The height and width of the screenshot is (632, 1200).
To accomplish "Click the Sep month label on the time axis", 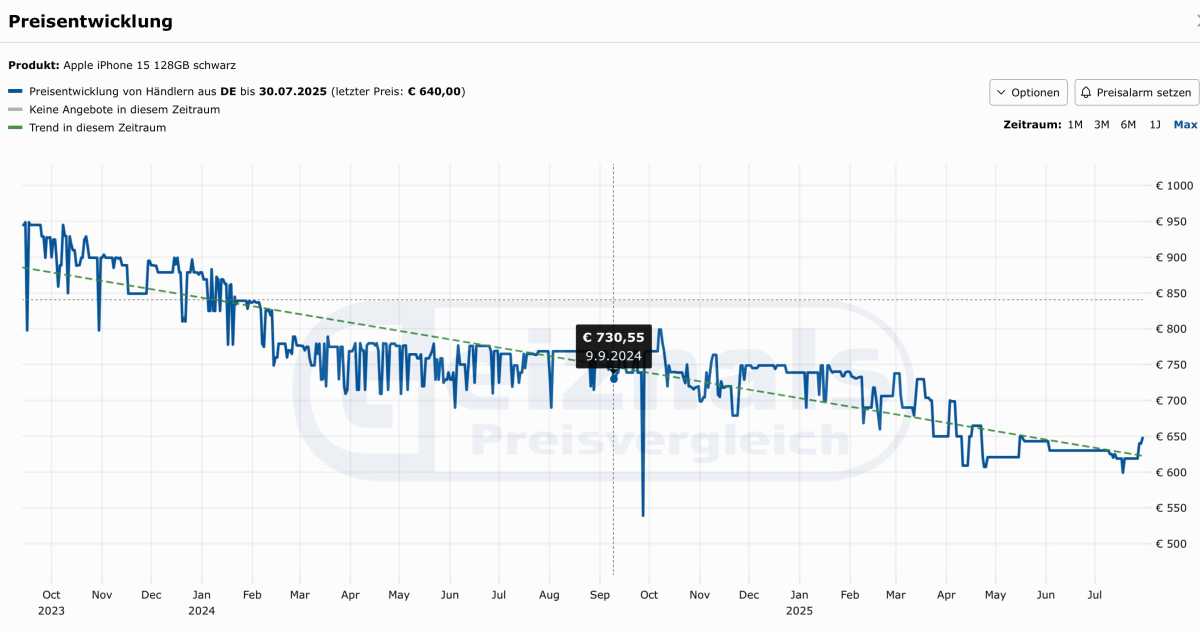I will (x=599, y=595).
